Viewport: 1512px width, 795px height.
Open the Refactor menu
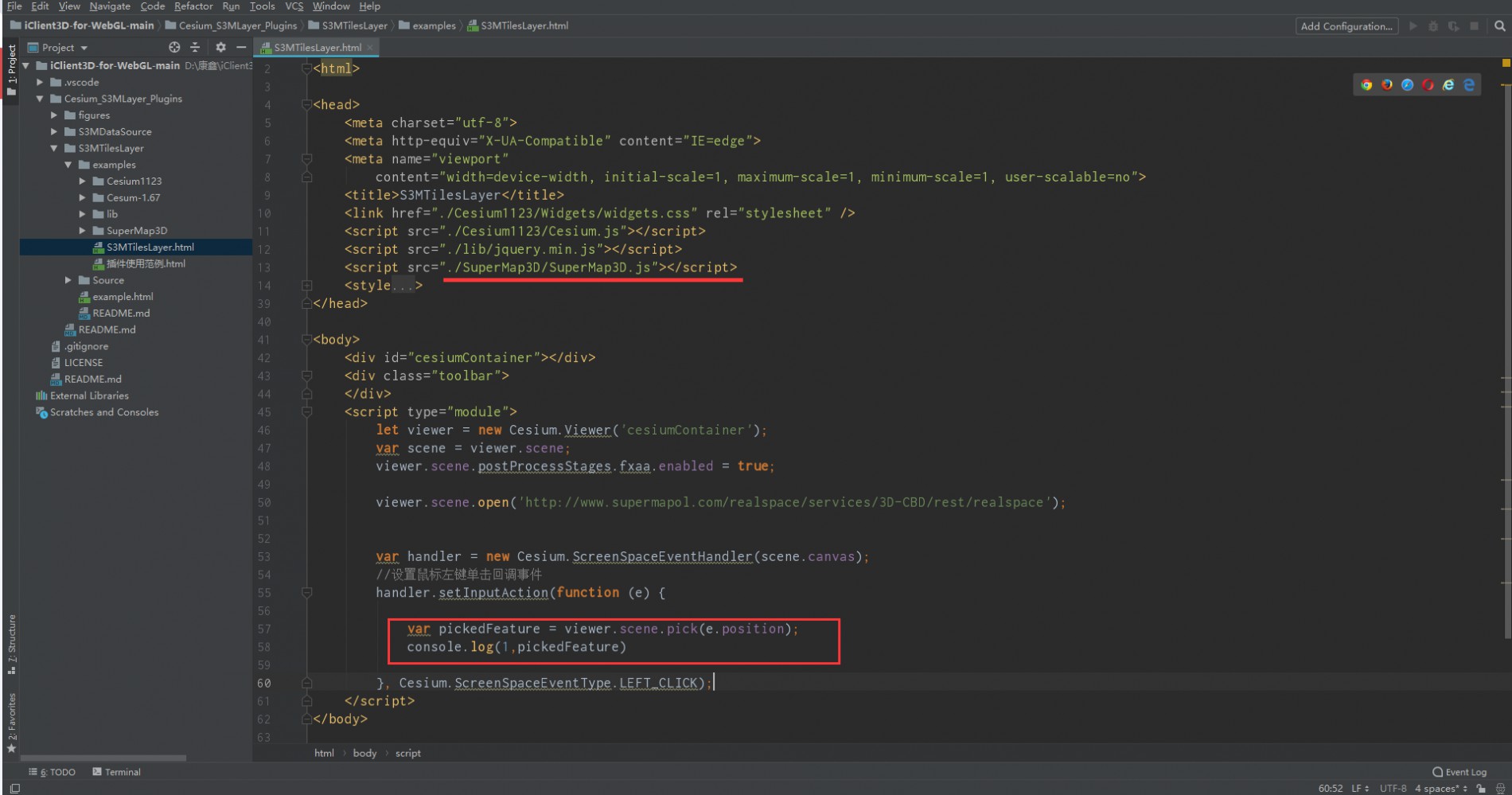point(193,6)
